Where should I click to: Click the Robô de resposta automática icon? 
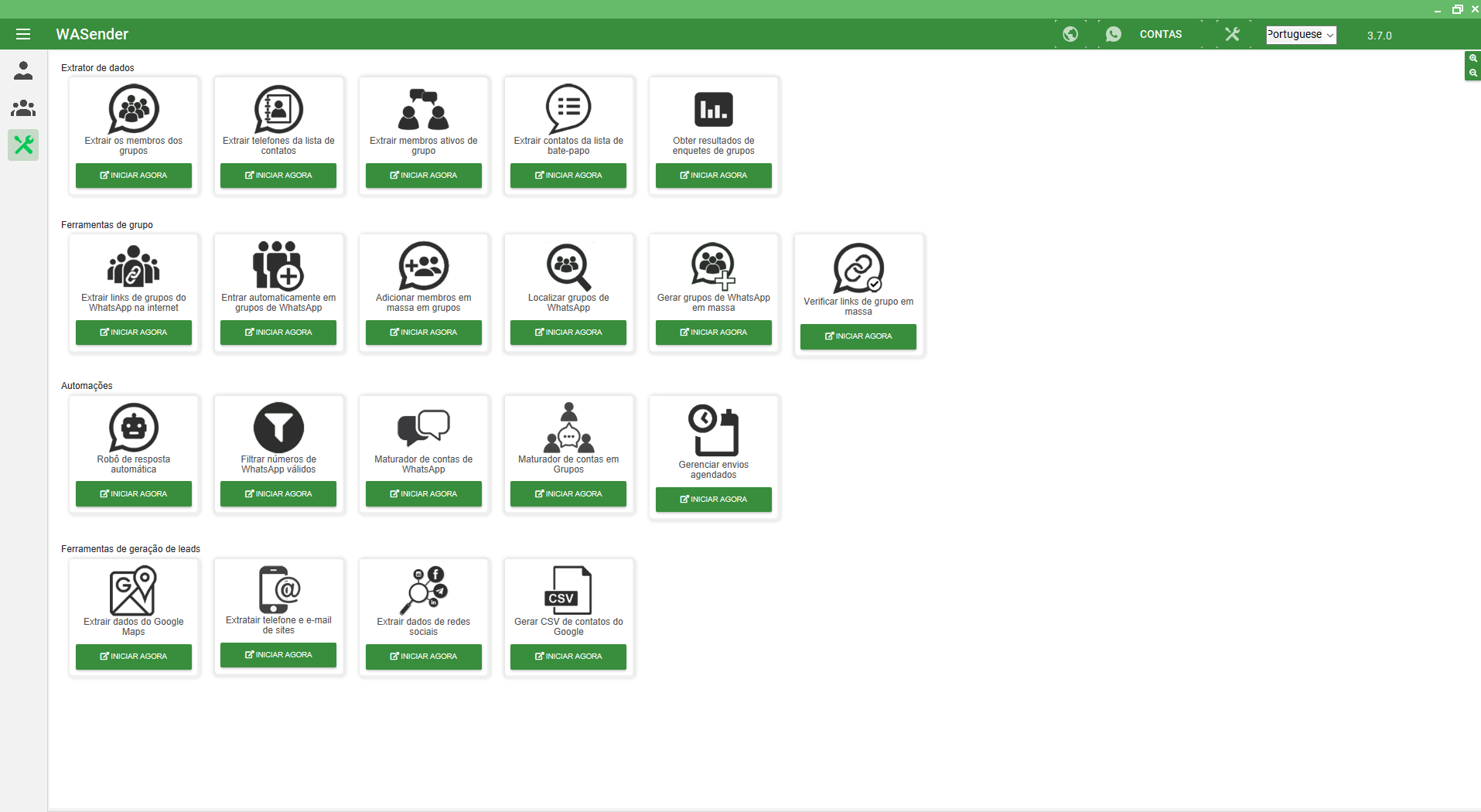pyautogui.click(x=134, y=427)
